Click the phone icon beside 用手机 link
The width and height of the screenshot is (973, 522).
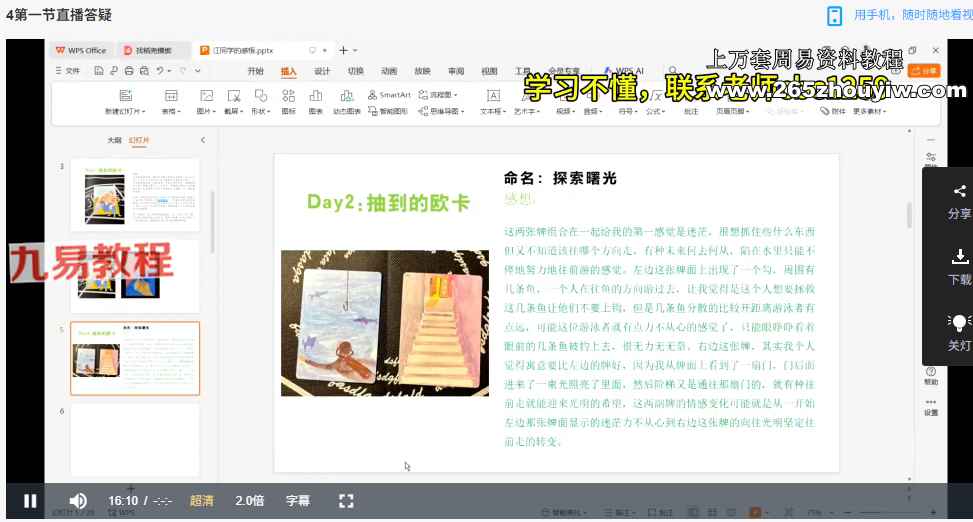[835, 16]
